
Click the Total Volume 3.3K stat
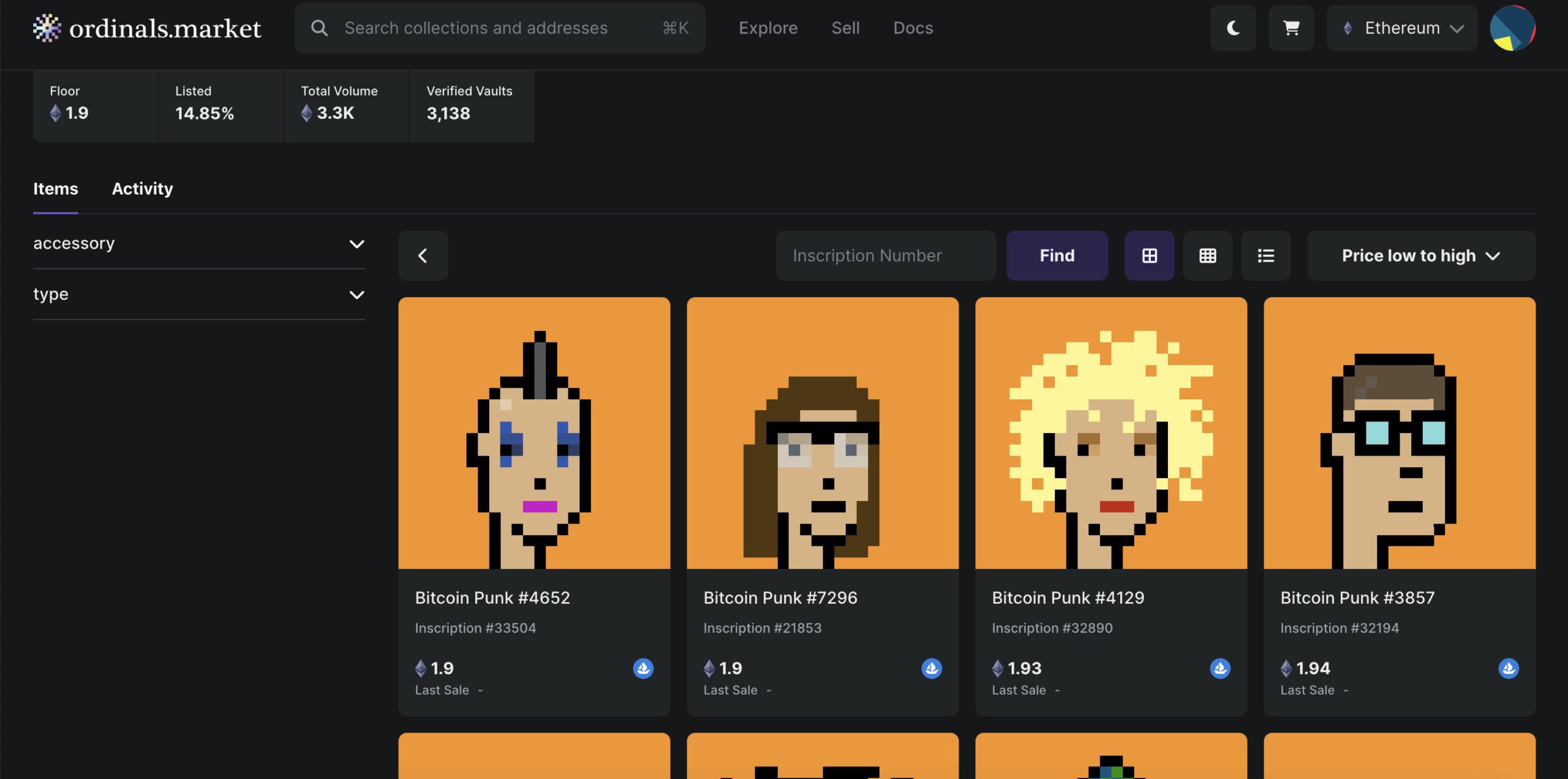pos(347,106)
